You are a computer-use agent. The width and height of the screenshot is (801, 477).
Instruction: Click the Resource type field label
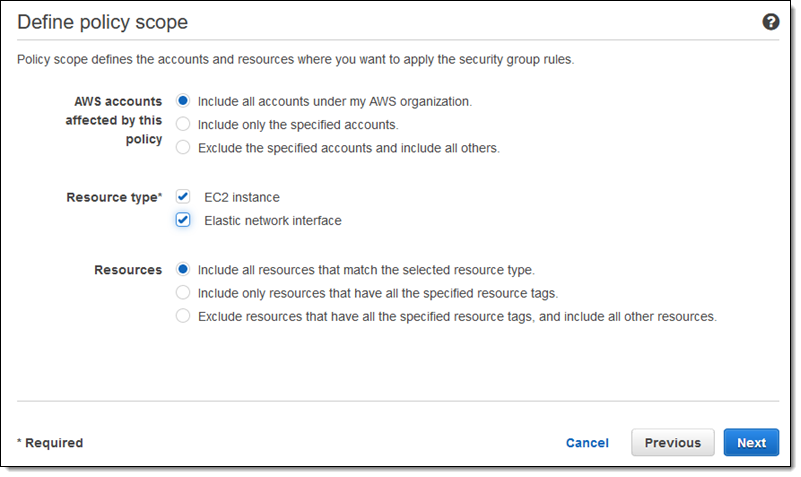[113, 198]
